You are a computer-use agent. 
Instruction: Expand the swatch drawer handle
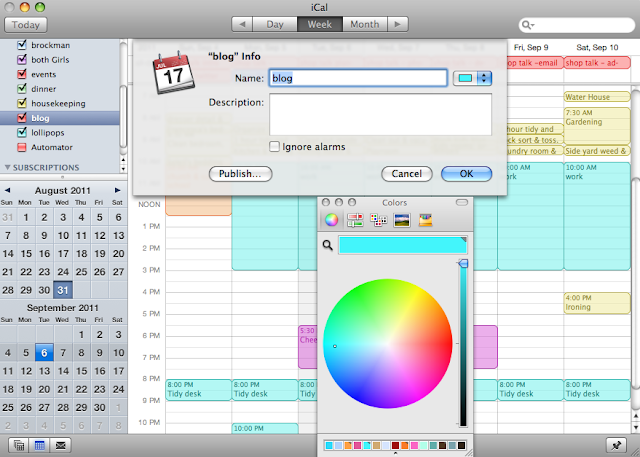click(x=395, y=453)
